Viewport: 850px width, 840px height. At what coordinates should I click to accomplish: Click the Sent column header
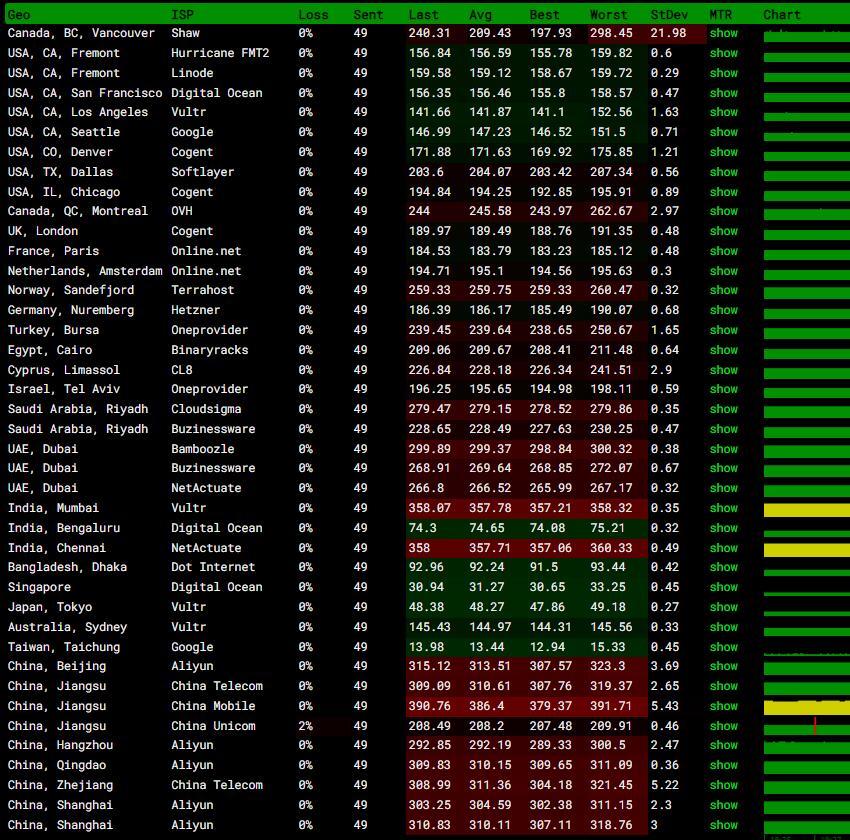368,15
